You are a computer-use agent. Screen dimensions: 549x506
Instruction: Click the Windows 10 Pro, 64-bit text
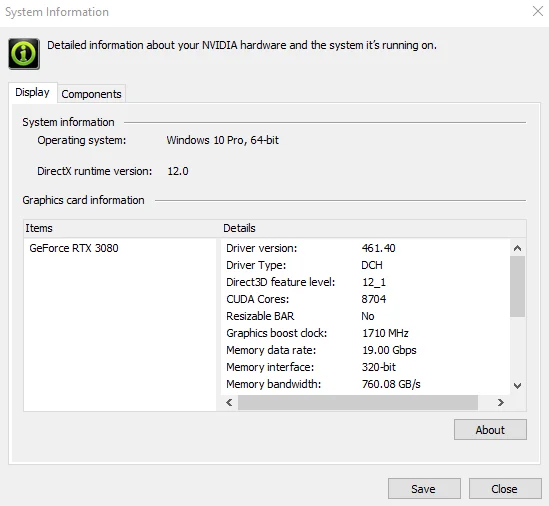(223, 140)
